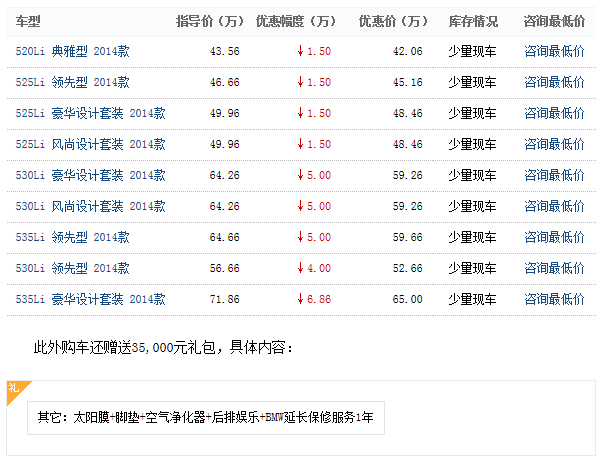Viewport: 602px width, 462px height.
Task: Click the 库存情况 column header
Action: [473, 21]
